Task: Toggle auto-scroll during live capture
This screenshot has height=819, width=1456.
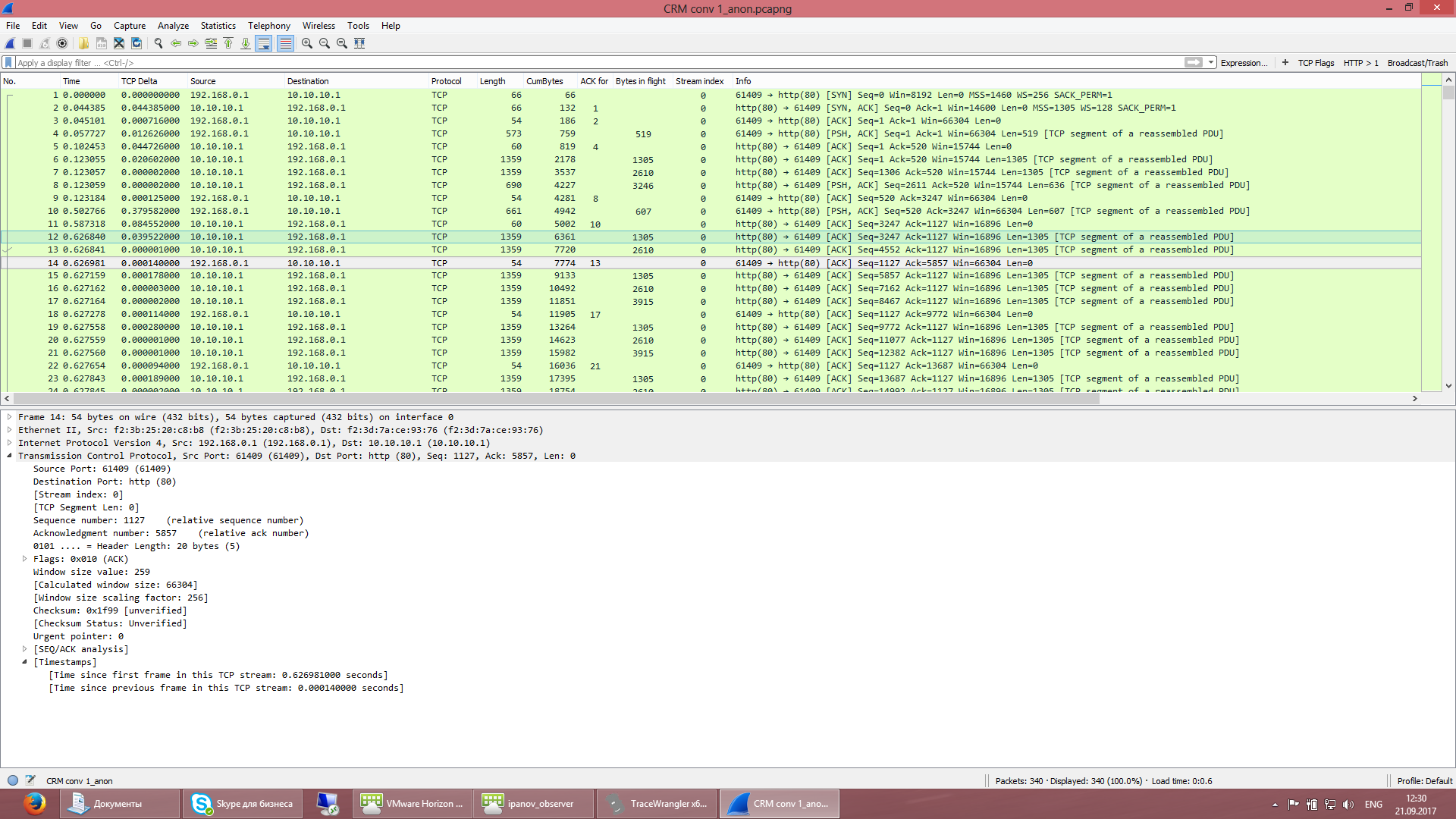Action: pos(263,43)
